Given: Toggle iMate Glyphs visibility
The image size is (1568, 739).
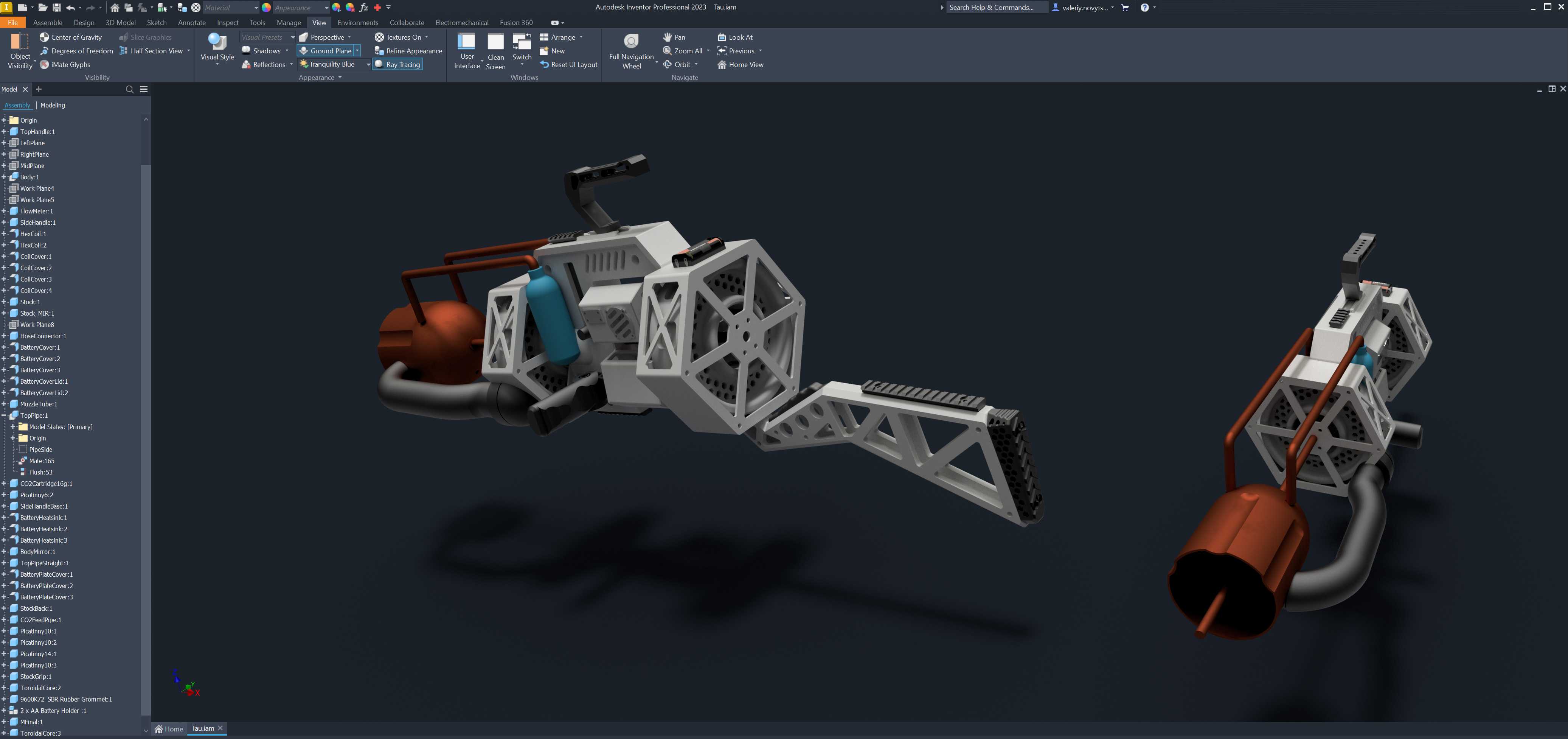Looking at the screenshot, I should coord(65,65).
